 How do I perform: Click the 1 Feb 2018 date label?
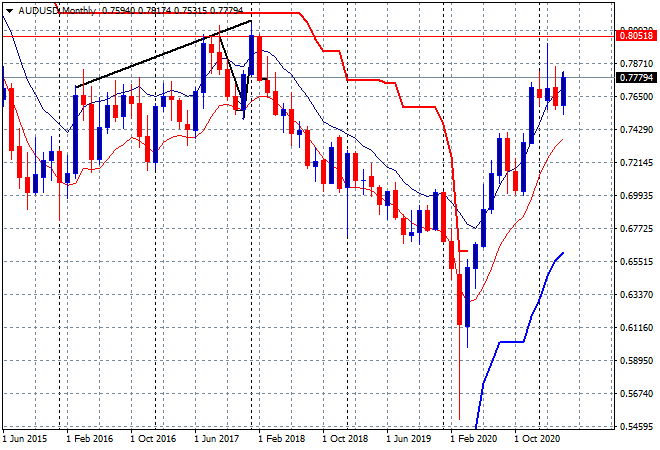coord(281,439)
